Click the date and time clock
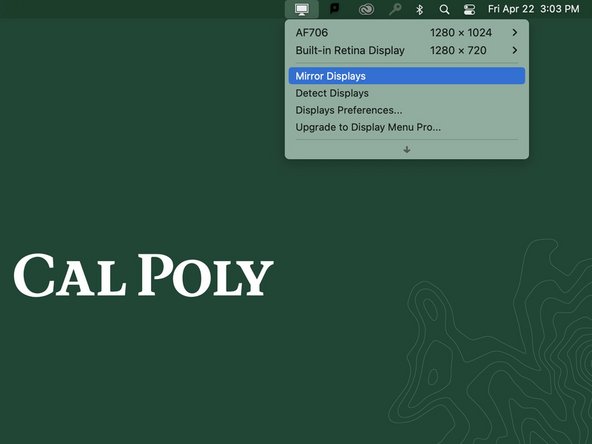The height and width of the screenshot is (444, 592). point(533,9)
